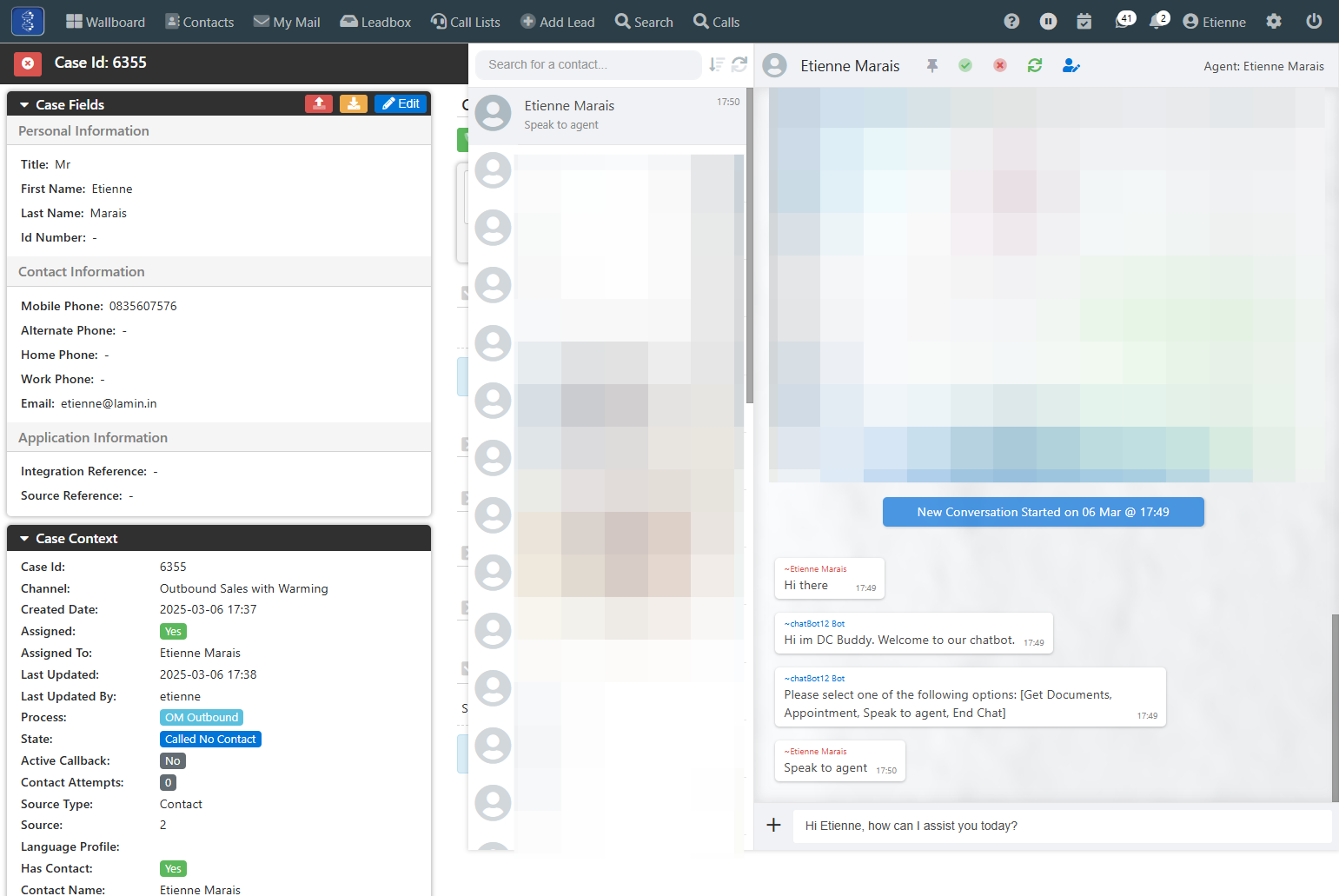Click mobile phone number 0835607576
The image size is (1339, 896).
pyautogui.click(x=143, y=306)
